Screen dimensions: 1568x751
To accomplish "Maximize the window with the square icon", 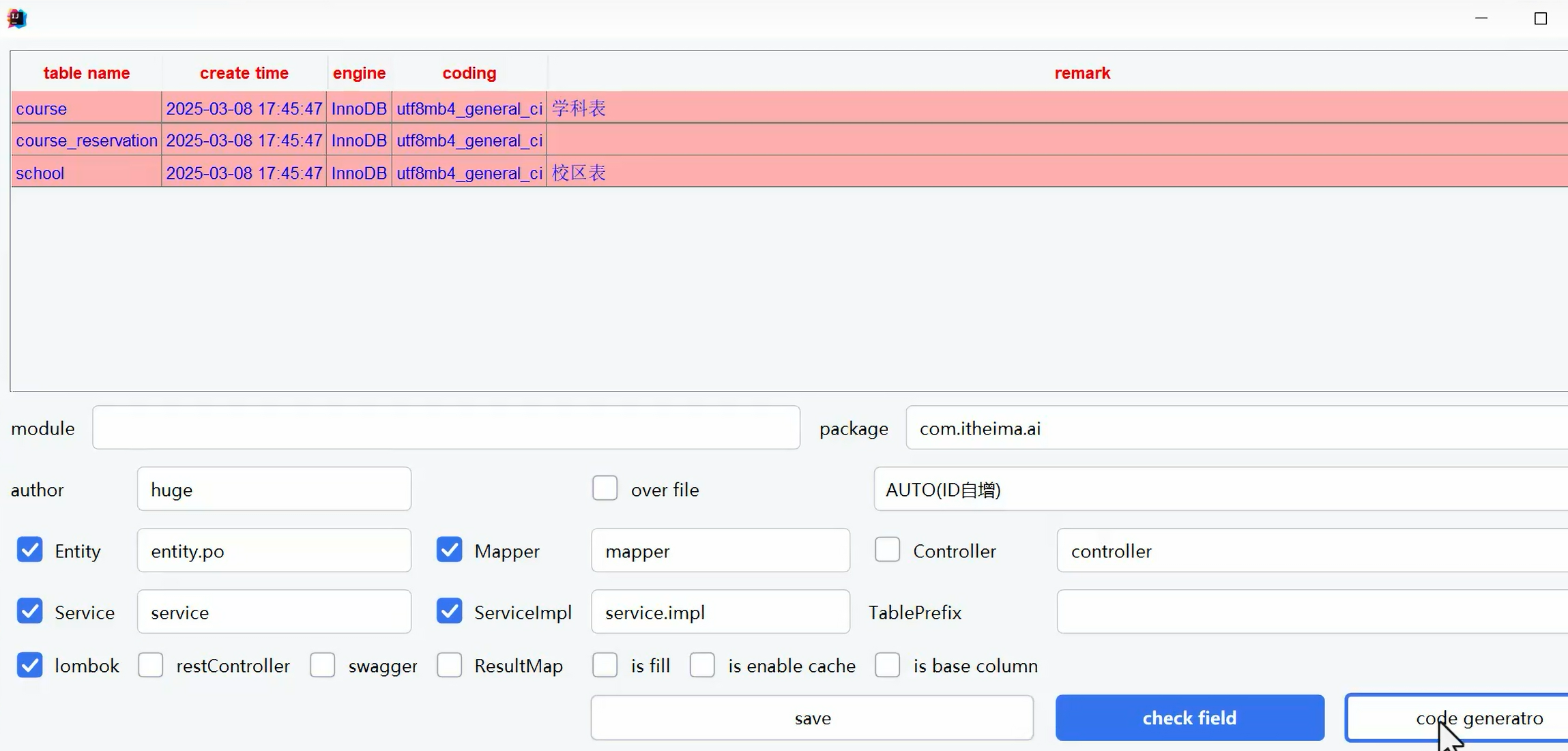I will pyautogui.click(x=1540, y=19).
